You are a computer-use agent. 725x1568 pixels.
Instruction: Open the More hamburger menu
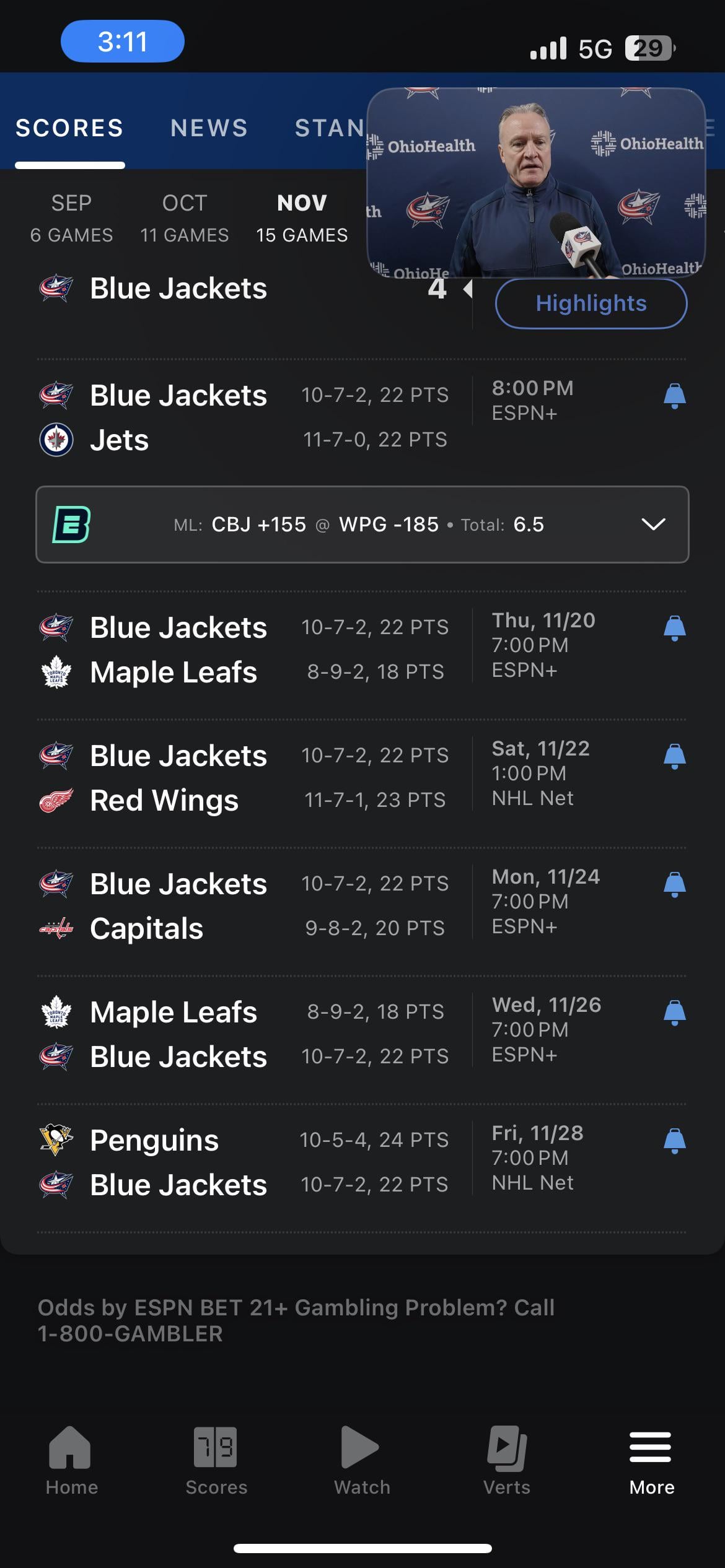pyautogui.click(x=651, y=1448)
